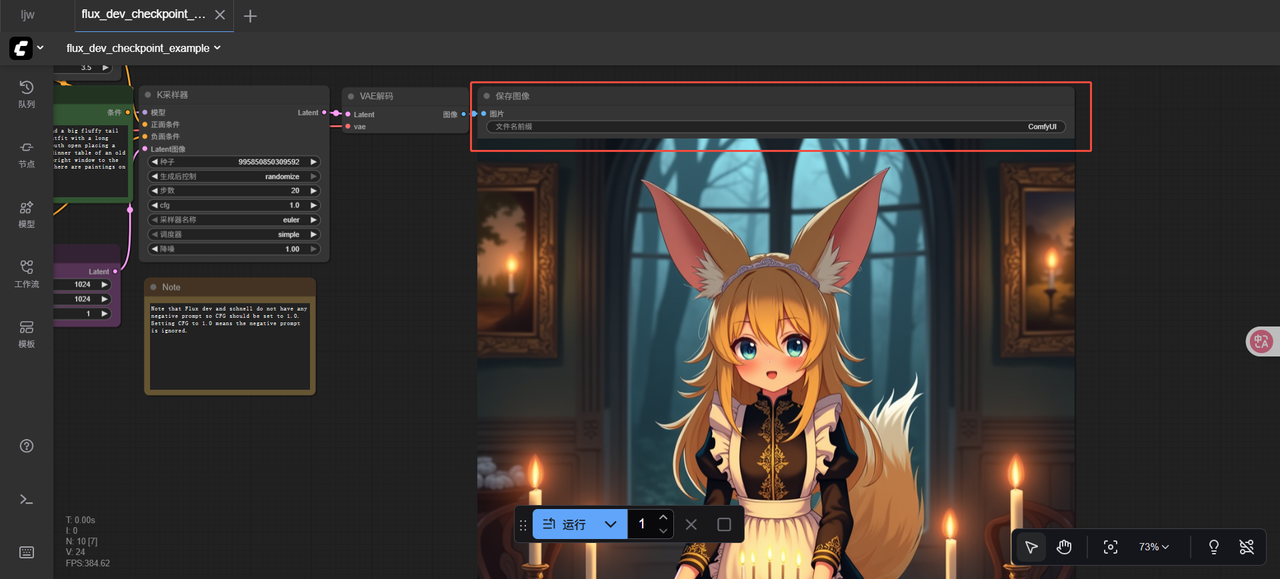Viewport: 1280px width, 579px height.
Task: Switch to the ljw tab
Action: tap(28, 15)
